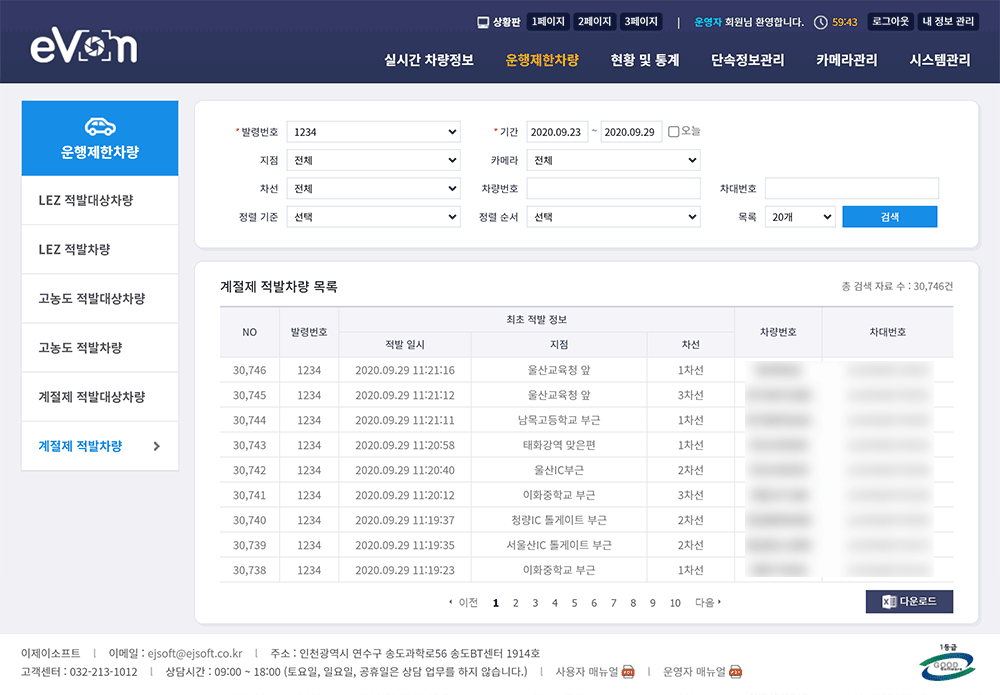Click the 다운로드 Excel download button
Screen dimensions: 1000x695
click(x=909, y=602)
